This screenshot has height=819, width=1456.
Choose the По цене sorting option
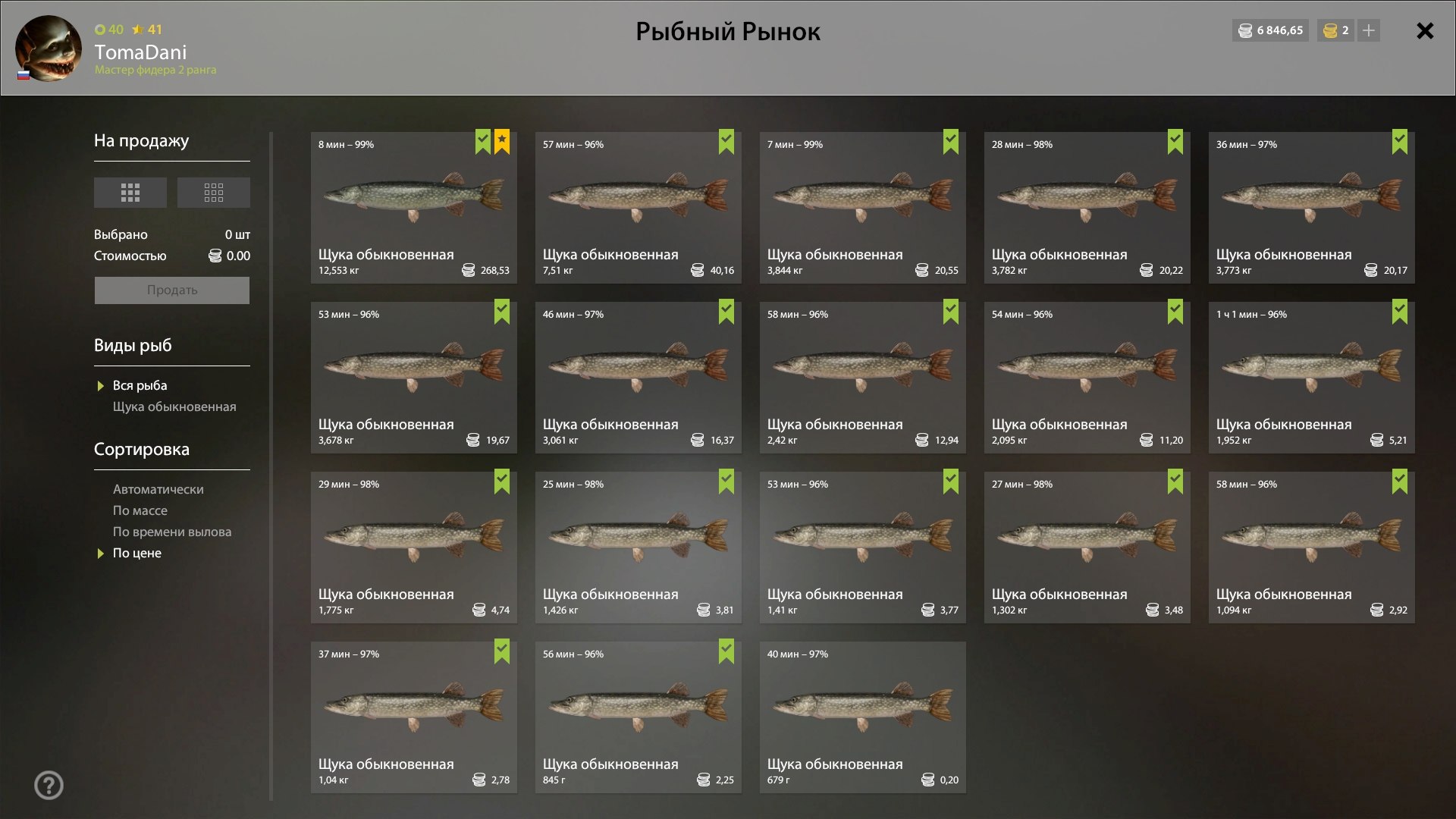point(137,553)
